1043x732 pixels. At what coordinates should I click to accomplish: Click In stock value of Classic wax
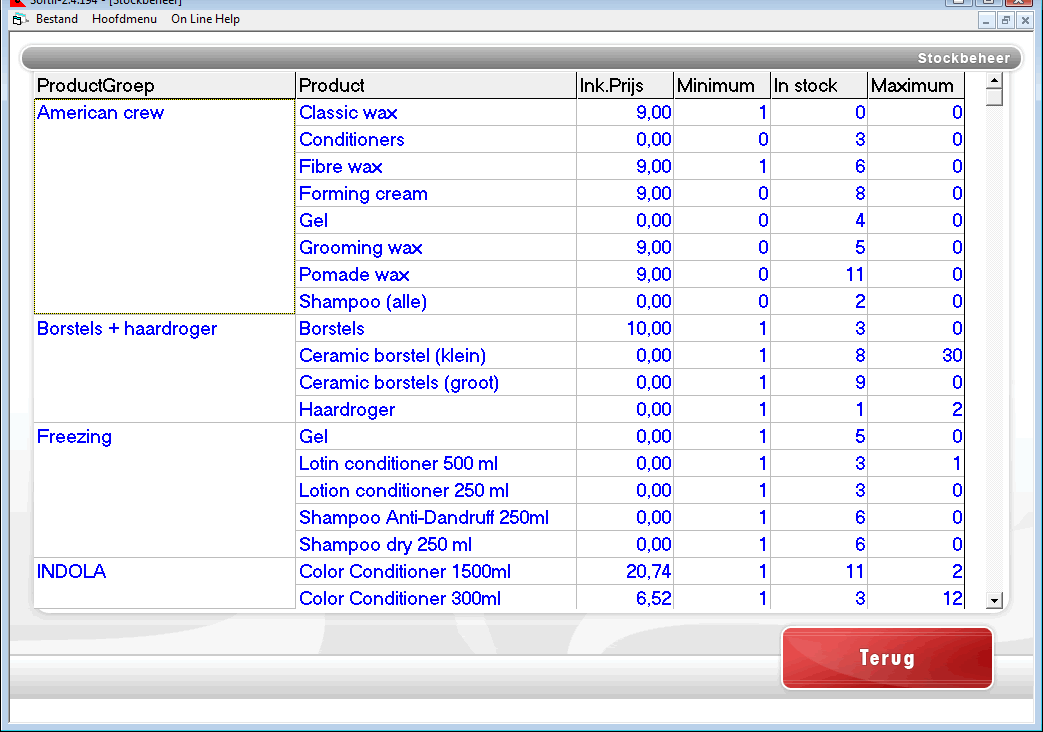820,112
